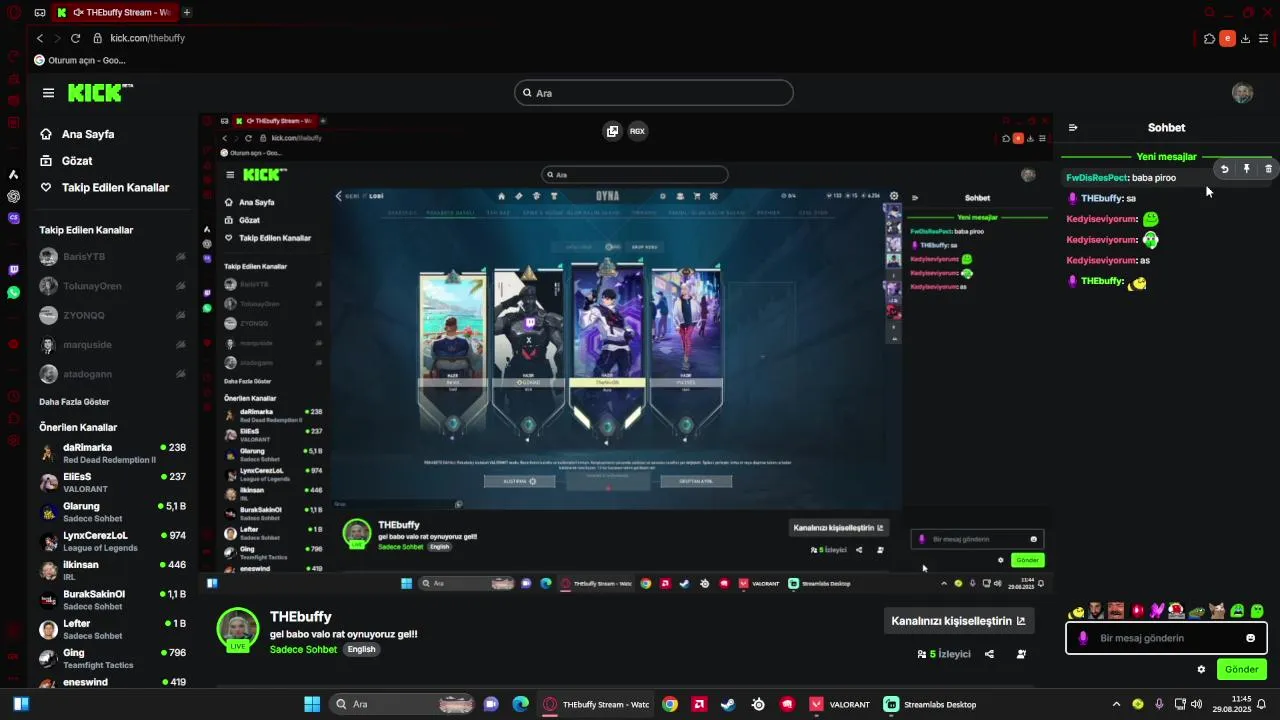Screen dimensions: 1280x720
Task: Collapse the Sohbet chat panel
Action: coord(1073,128)
